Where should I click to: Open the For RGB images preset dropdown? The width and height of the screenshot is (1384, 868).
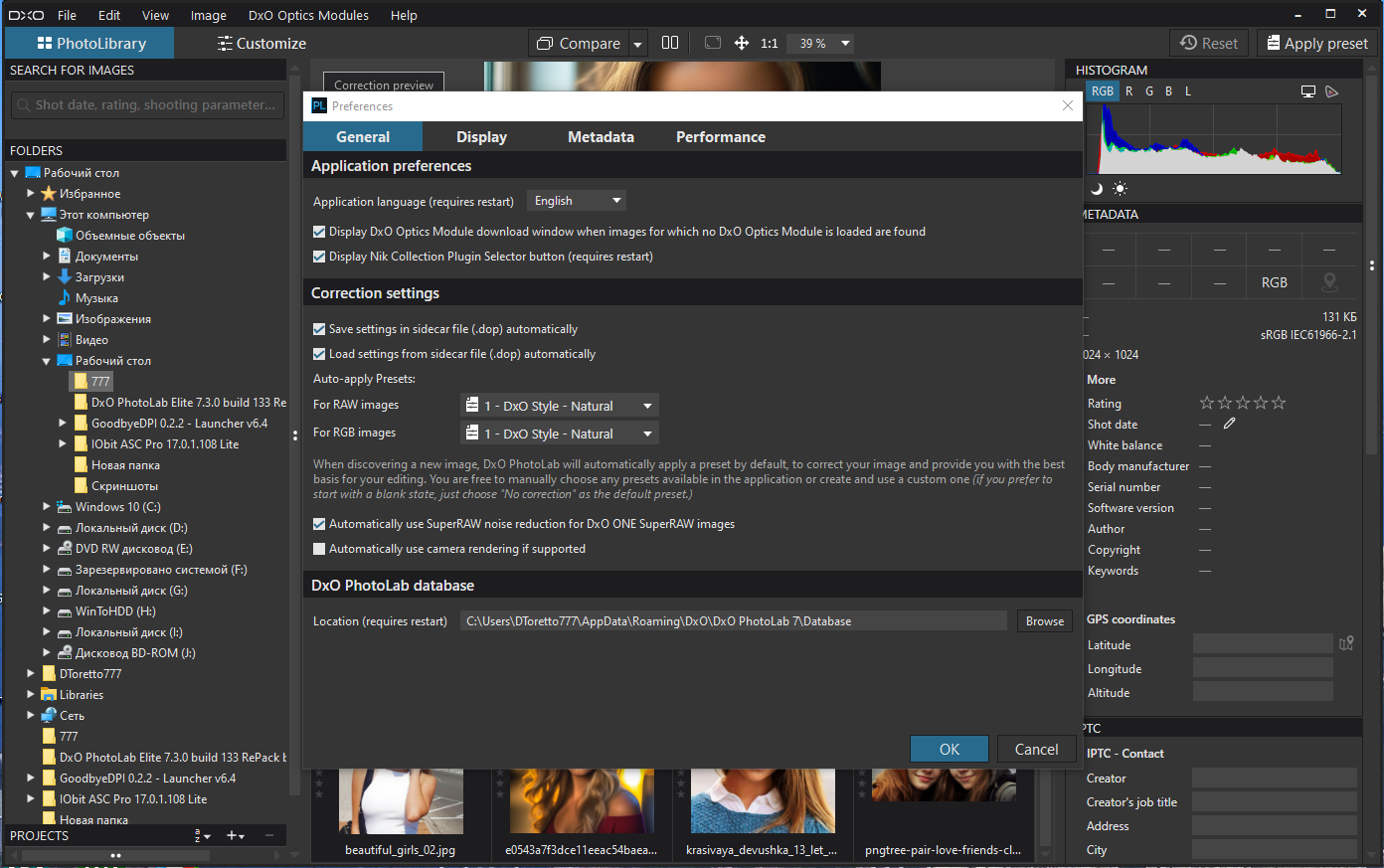tap(560, 434)
